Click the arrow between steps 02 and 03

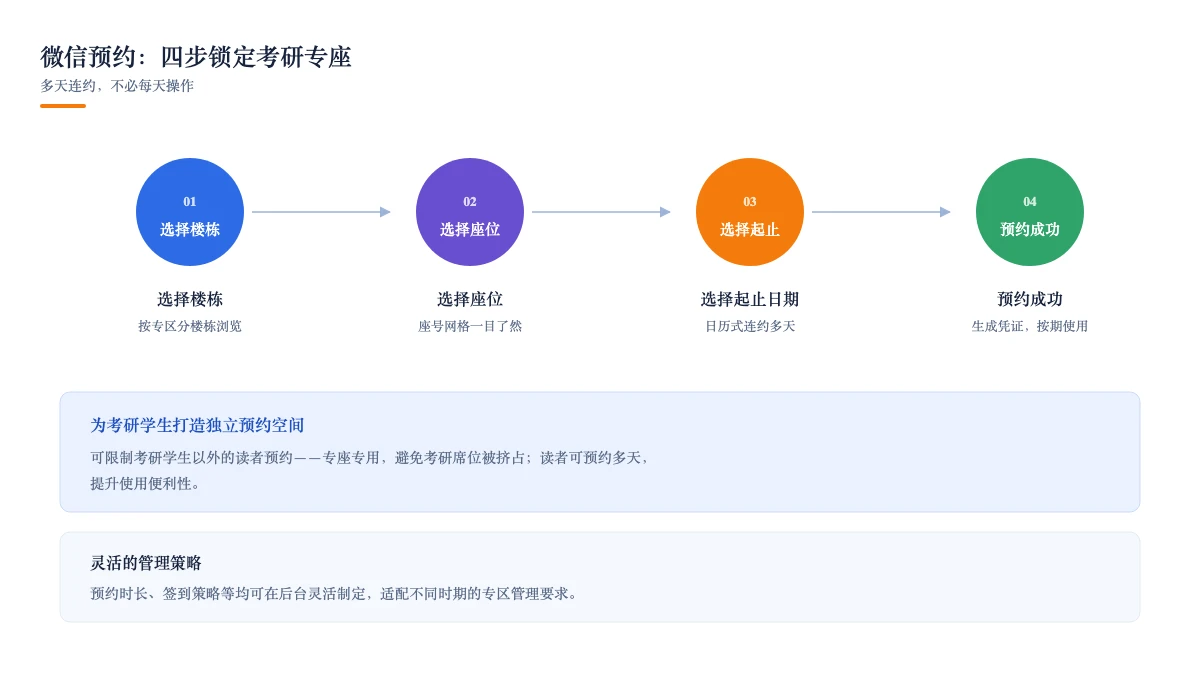pyautogui.click(x=601, y=212)
